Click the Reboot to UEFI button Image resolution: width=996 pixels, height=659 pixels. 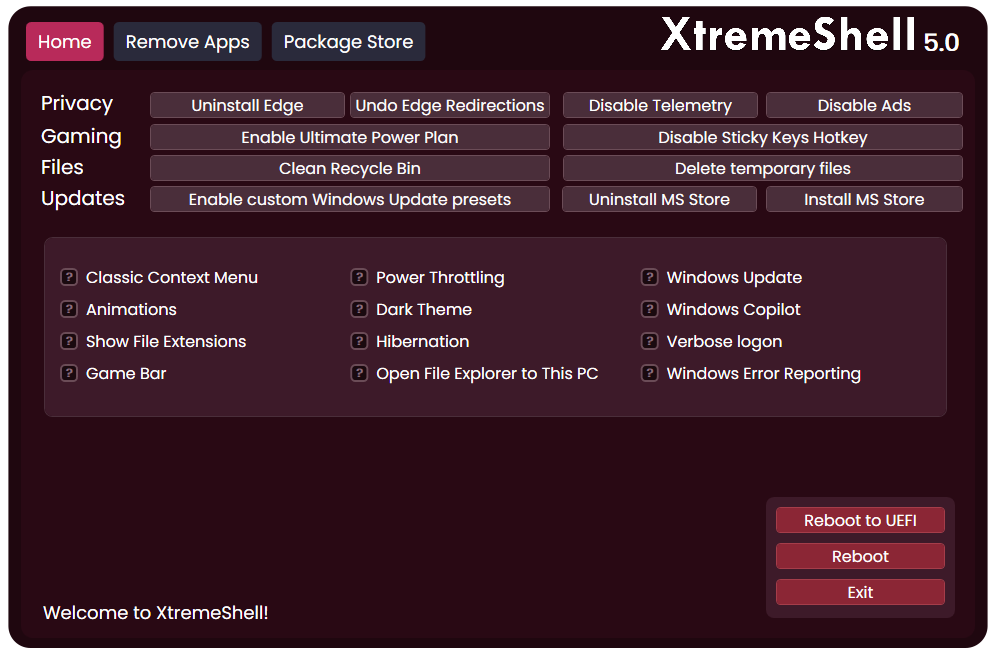[860, 520]
